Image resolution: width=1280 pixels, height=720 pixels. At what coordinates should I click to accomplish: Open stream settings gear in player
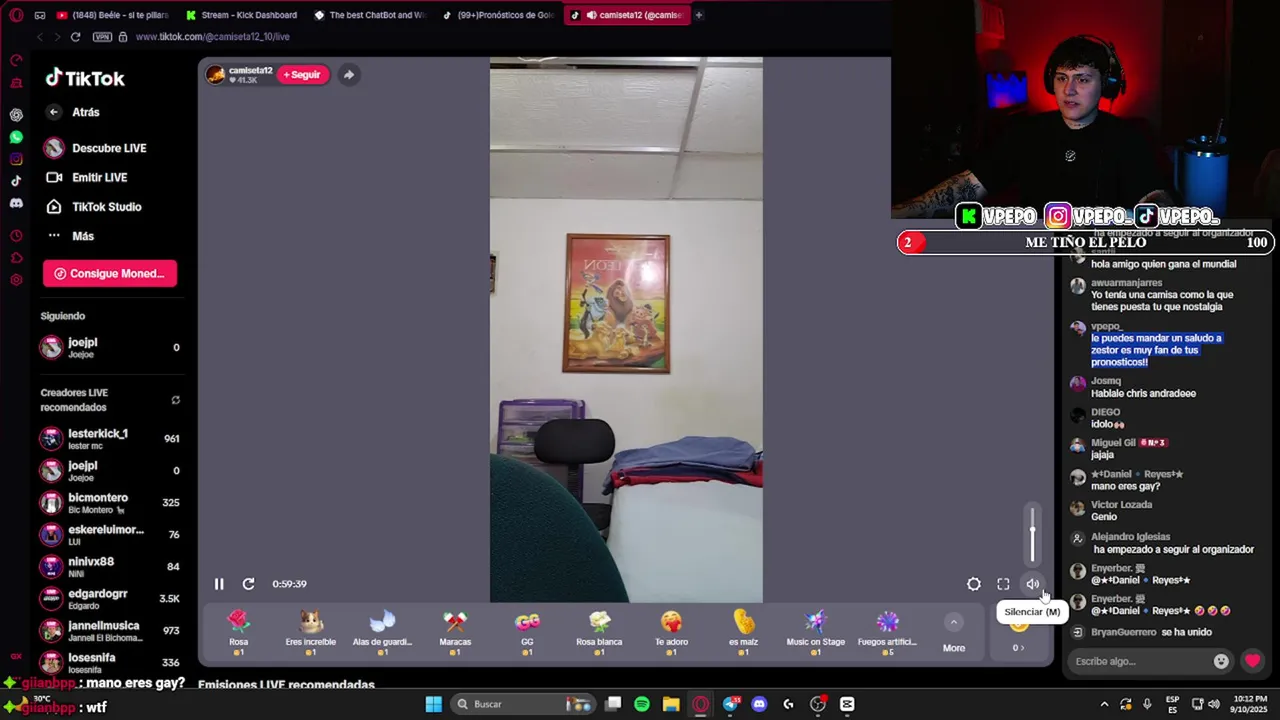[973, 584]
